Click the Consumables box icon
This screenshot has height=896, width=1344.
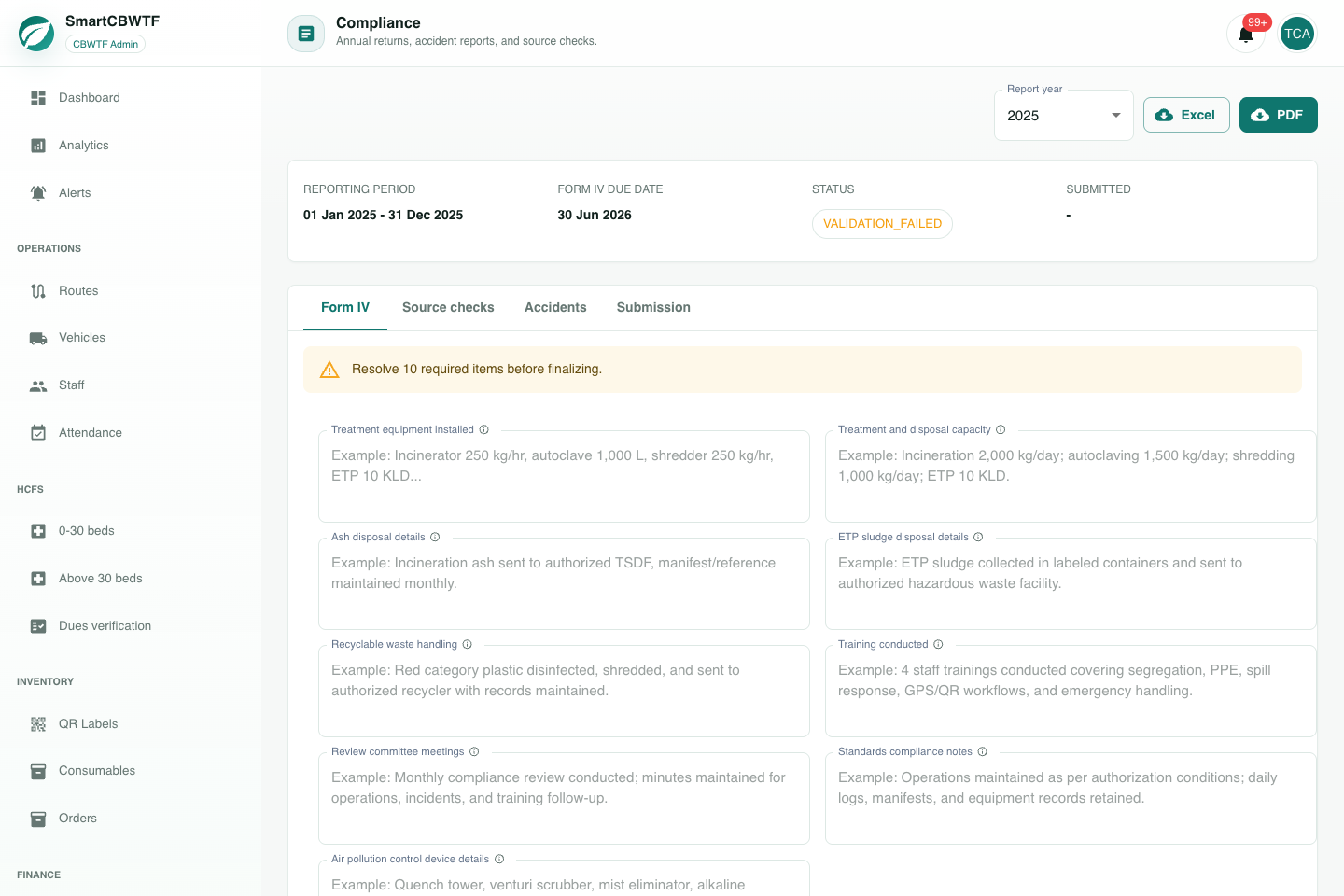pyautogui.click(x=38, y=771)
